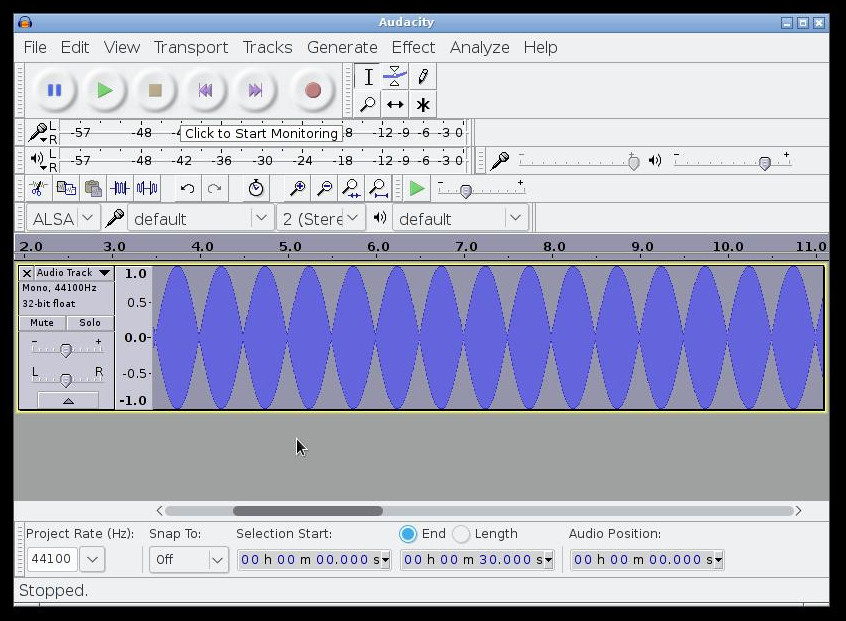Click the track gain slider
846x621 pixels.
66,350
